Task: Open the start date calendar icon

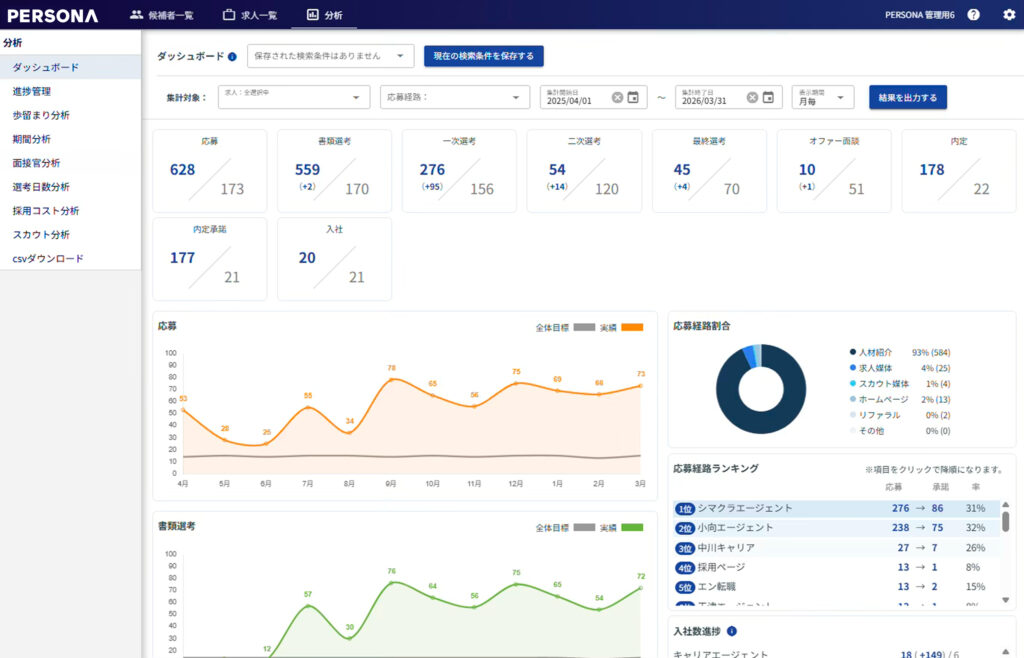Action: point(633,97)
